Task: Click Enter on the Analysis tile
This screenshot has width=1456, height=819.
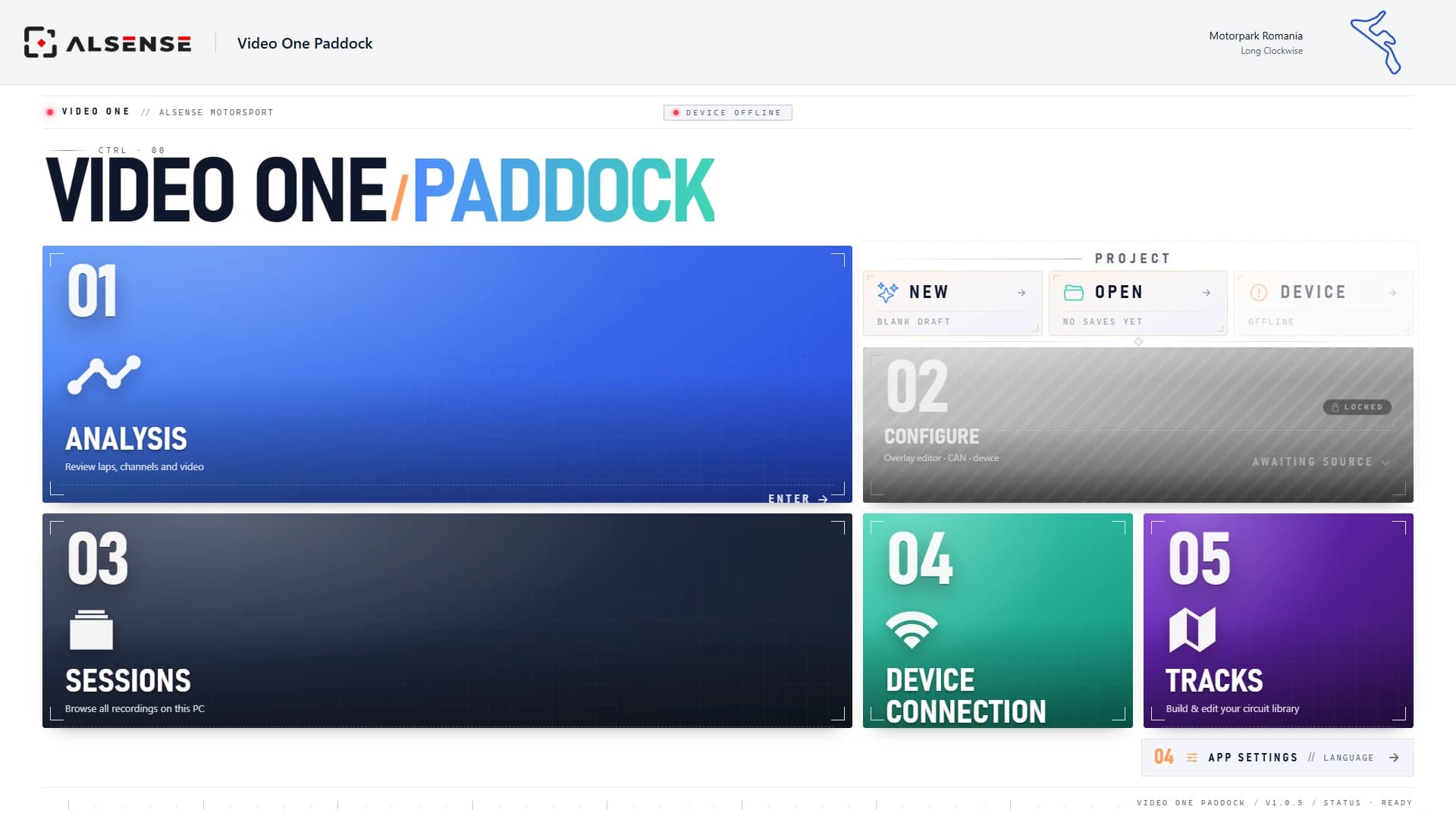Action: (x=798, y=499)
